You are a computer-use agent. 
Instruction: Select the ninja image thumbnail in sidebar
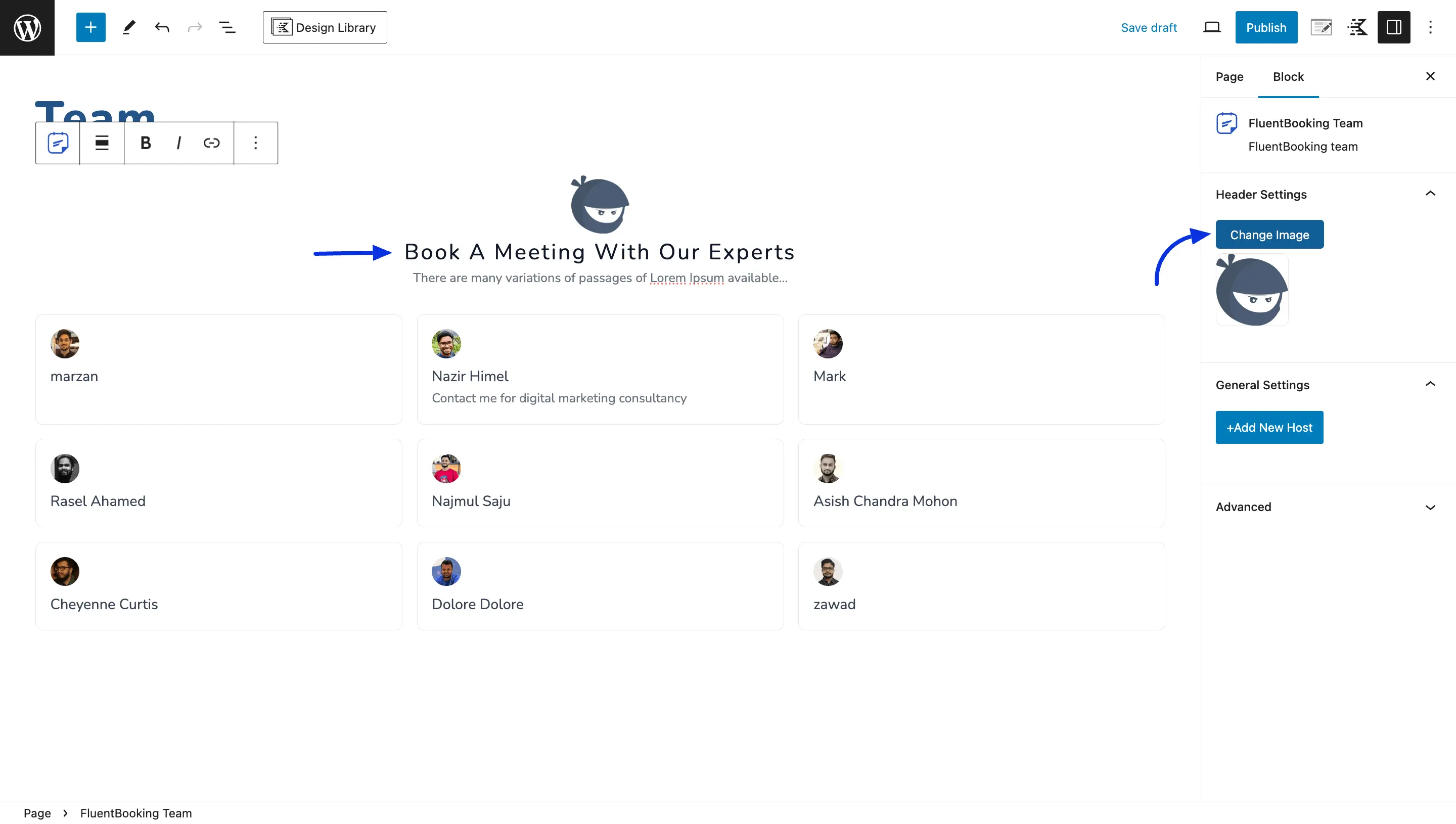coord(1252,290)
